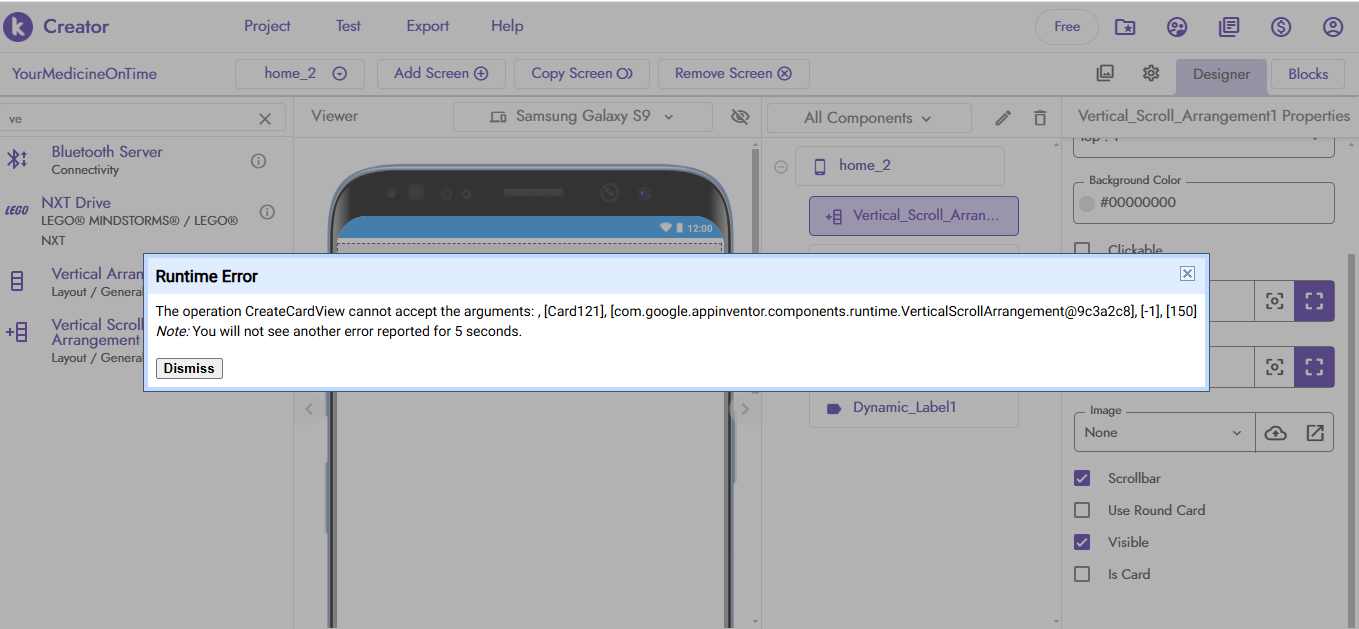Open the Project menu
Screen dimensions: 1359x629
[267, 26]
